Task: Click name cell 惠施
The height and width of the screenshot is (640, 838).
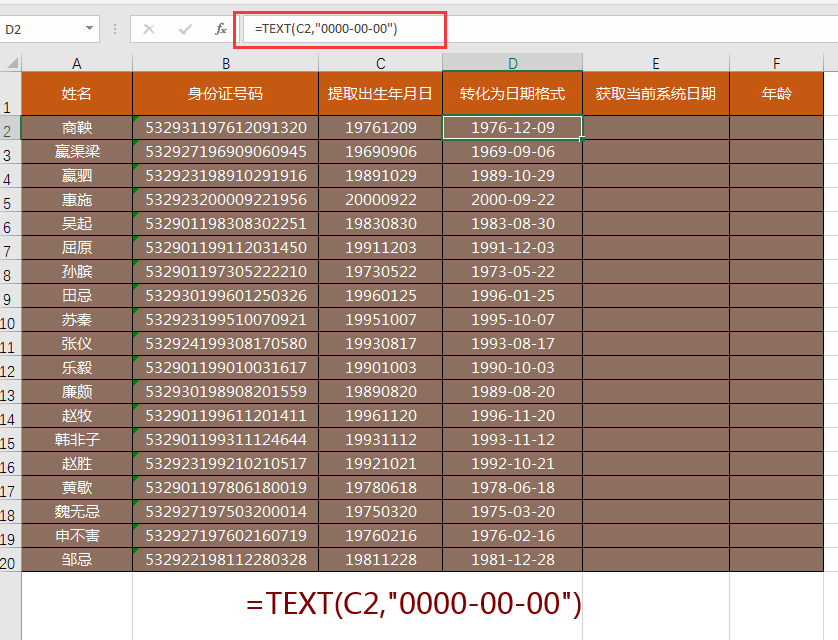Action: click(77, 200)
